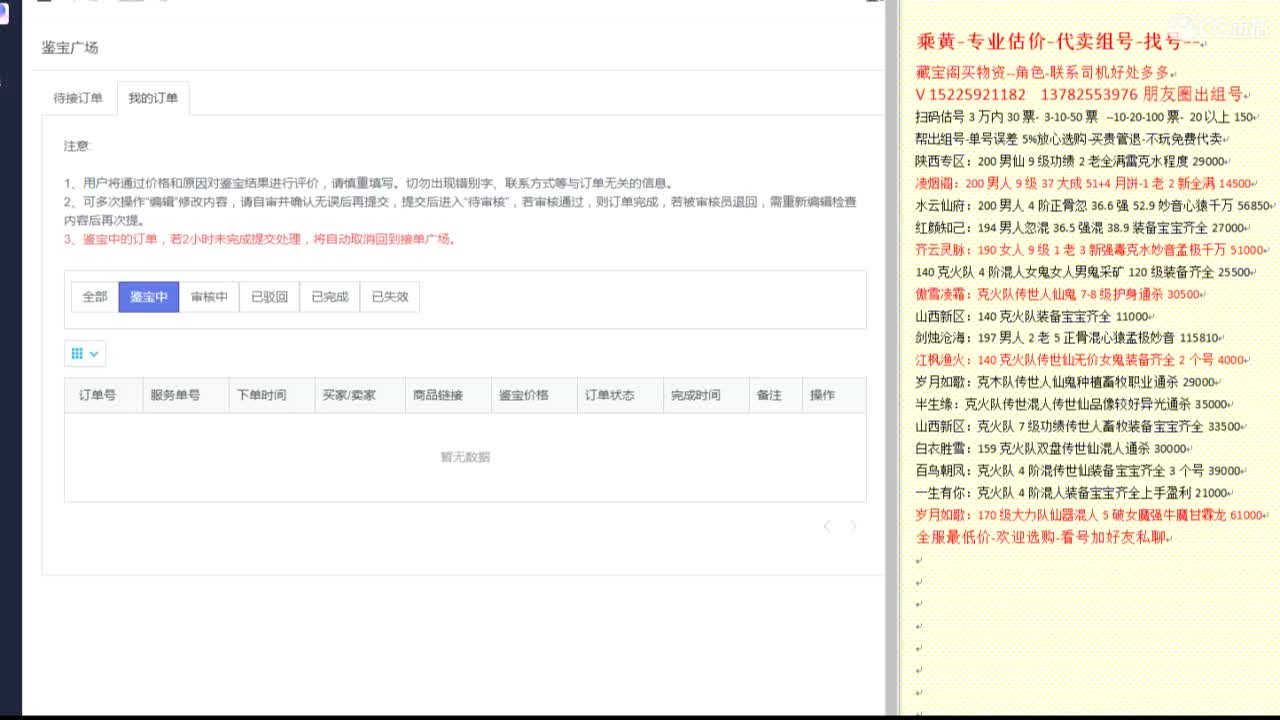The width and height of the screenshot is (1280, 720).
Task: Select the 已完成 status filter
Action: pyautogui.click(x=329, y=297)
